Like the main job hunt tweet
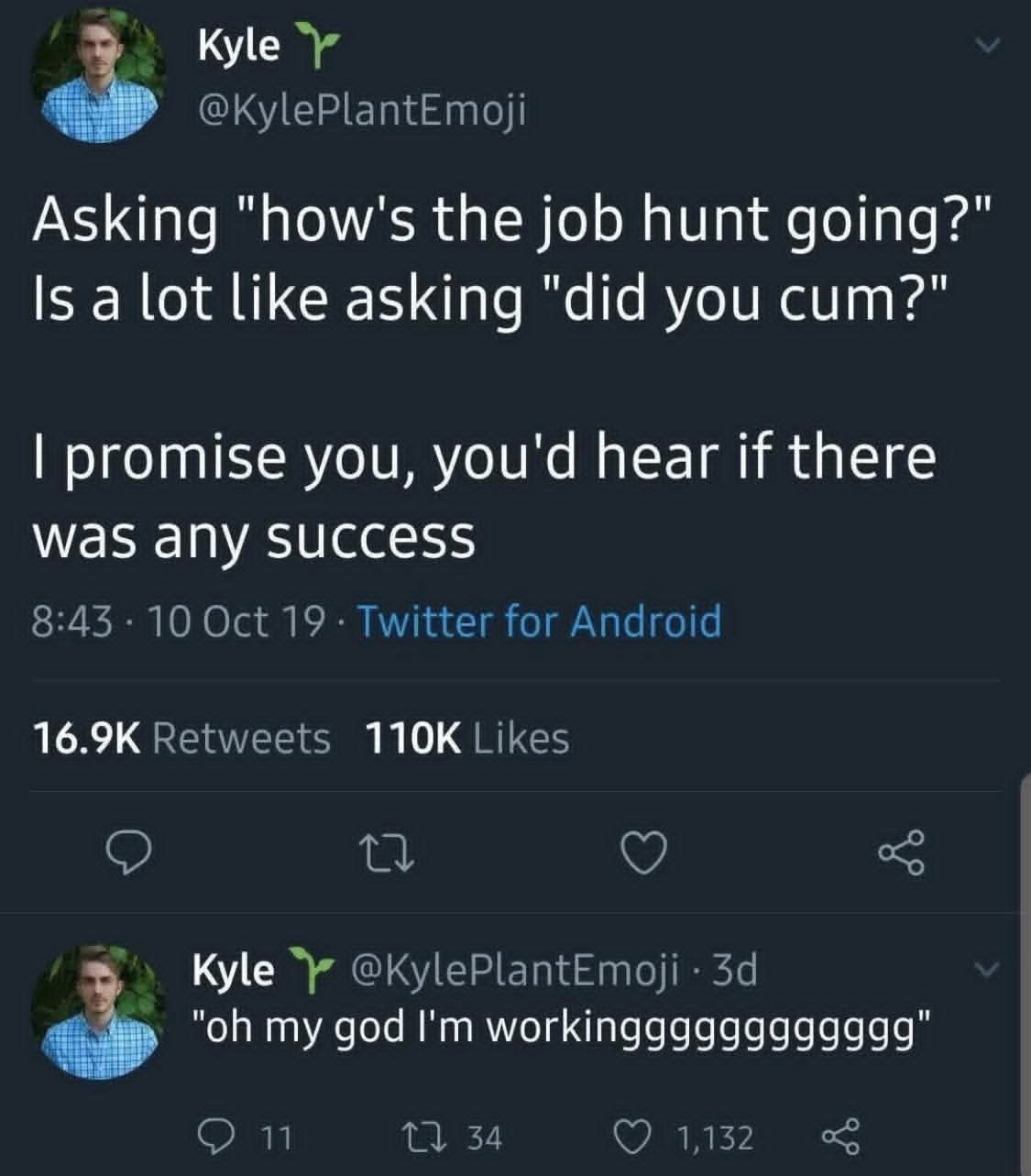The image size is (1031, 1176). tap(642, 855)
